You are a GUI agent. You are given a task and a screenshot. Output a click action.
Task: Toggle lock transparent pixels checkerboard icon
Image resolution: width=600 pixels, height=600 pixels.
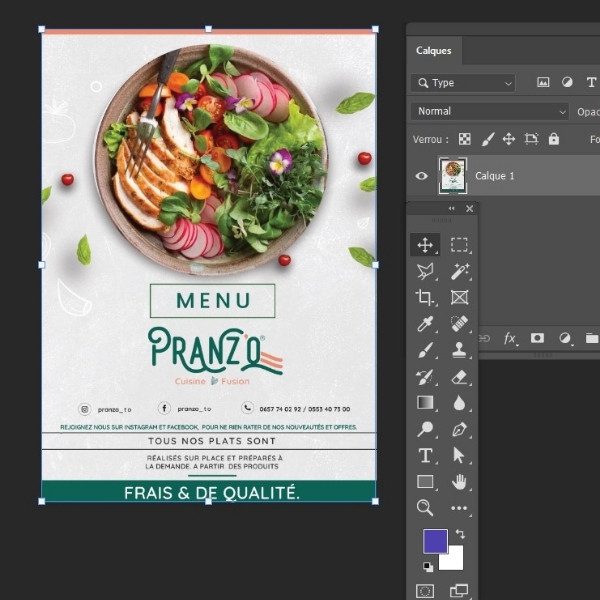465,139
